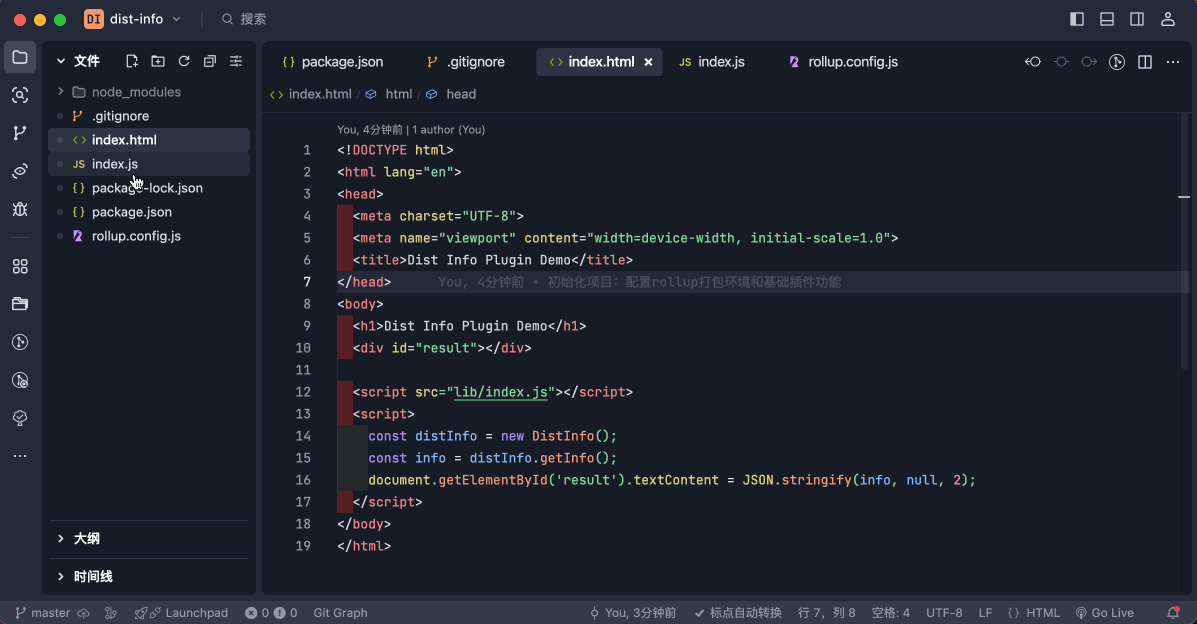This screenshot has width=1197, height=624.
Task: Click the New File icon in explorer
Action: 132,61
